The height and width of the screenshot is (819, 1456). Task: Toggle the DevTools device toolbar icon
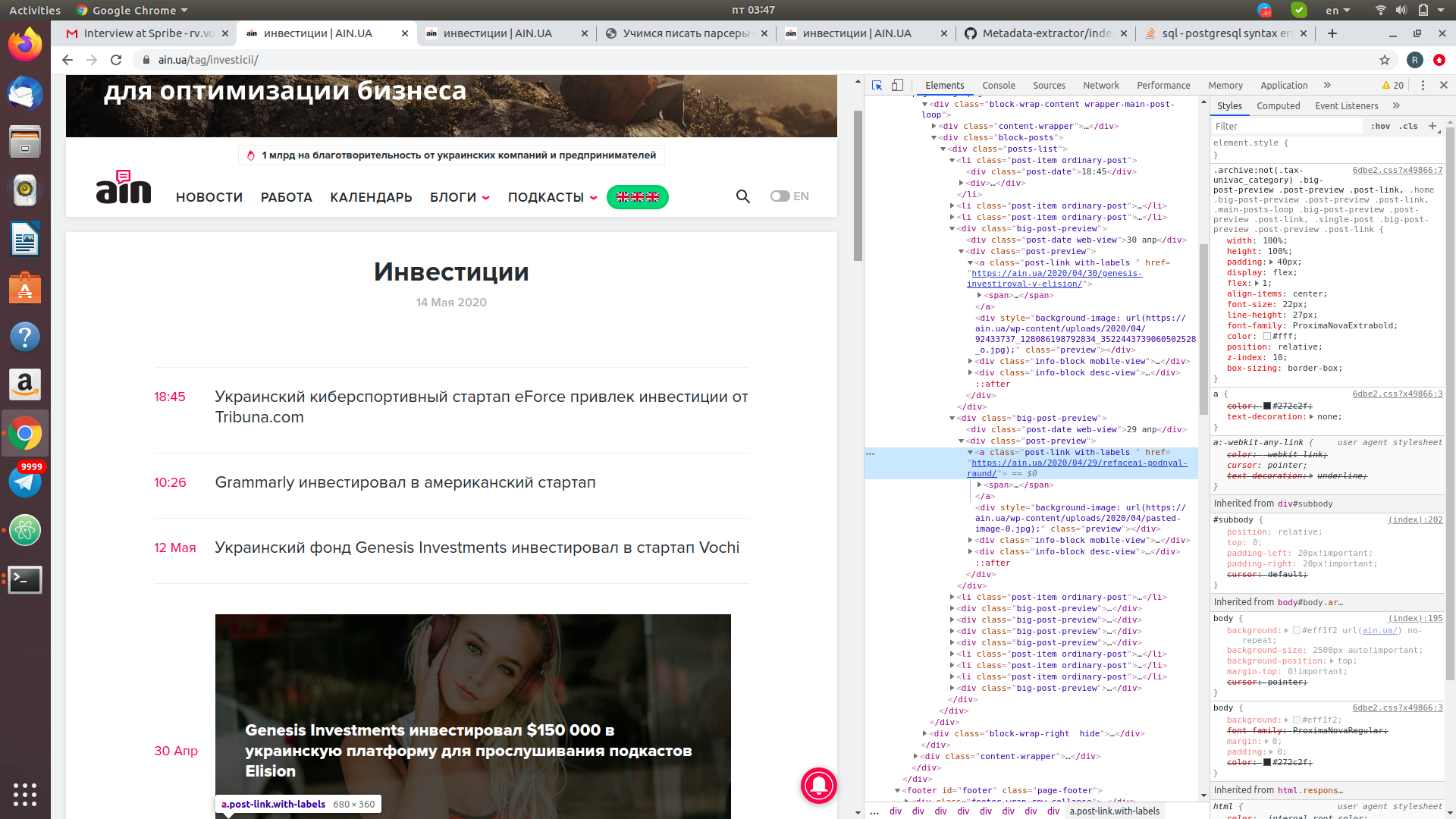click(897, 86)
